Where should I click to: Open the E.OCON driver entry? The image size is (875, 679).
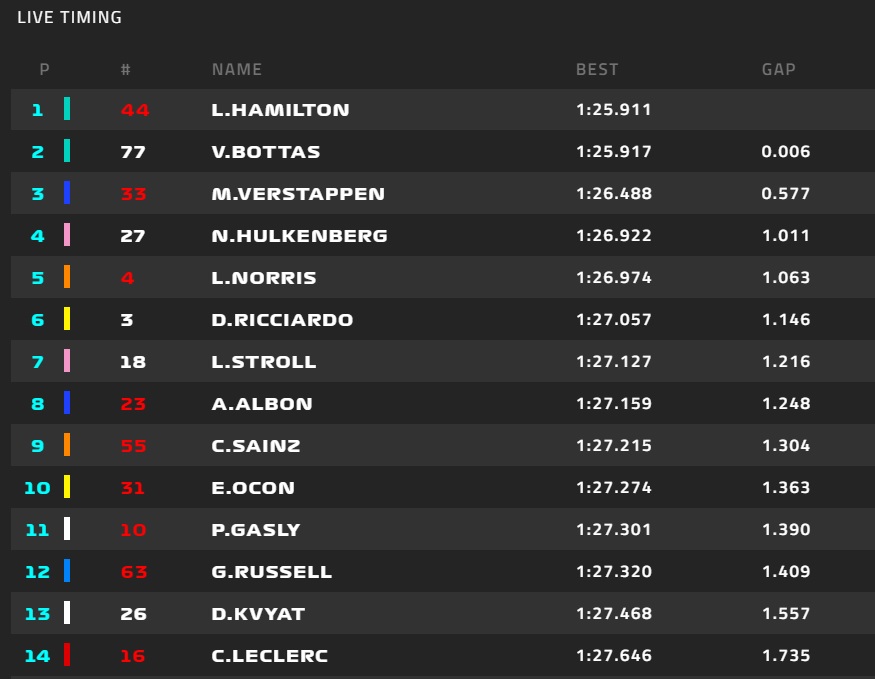tap(253, 488)
